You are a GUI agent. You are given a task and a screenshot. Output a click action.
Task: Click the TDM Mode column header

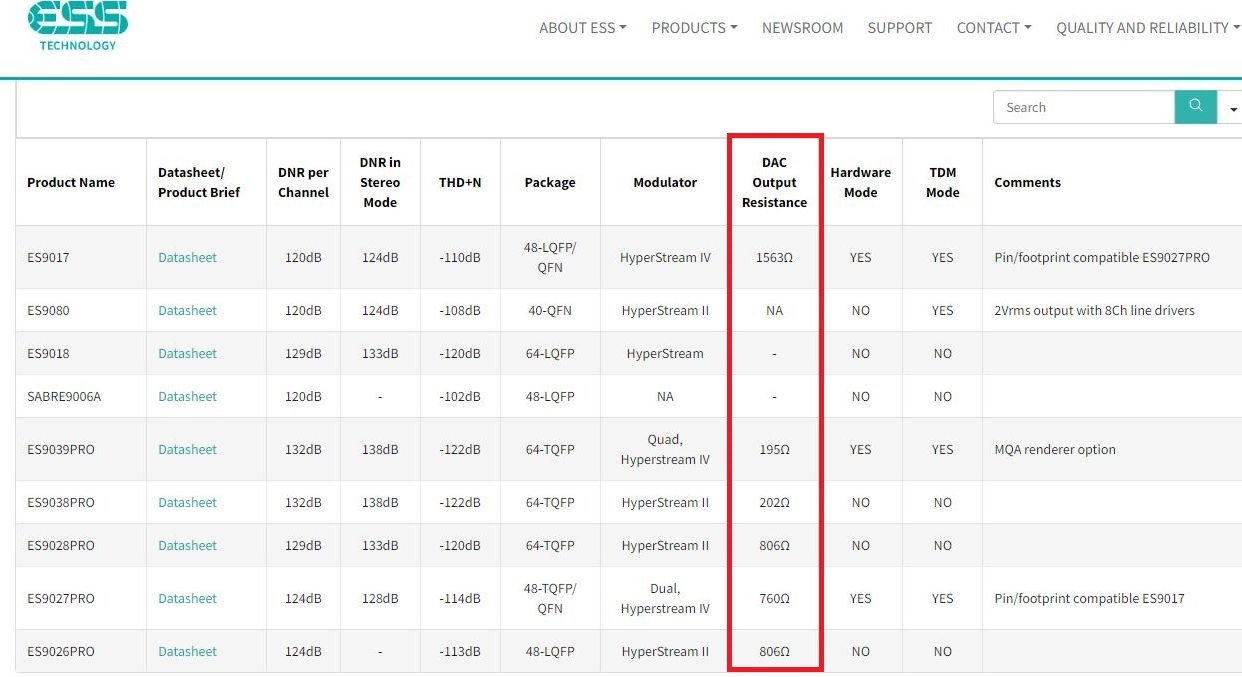(x=942, y=182)
